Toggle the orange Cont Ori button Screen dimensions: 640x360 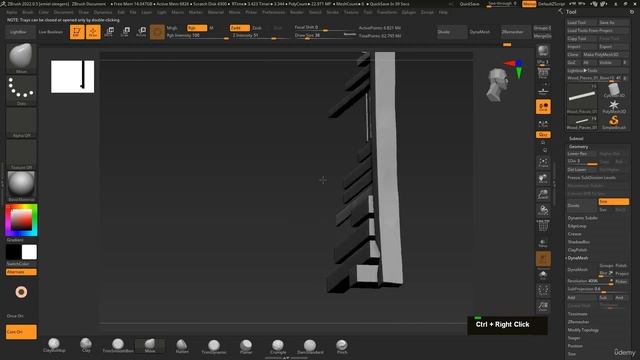pyautogui.click(x=21, y=332)
